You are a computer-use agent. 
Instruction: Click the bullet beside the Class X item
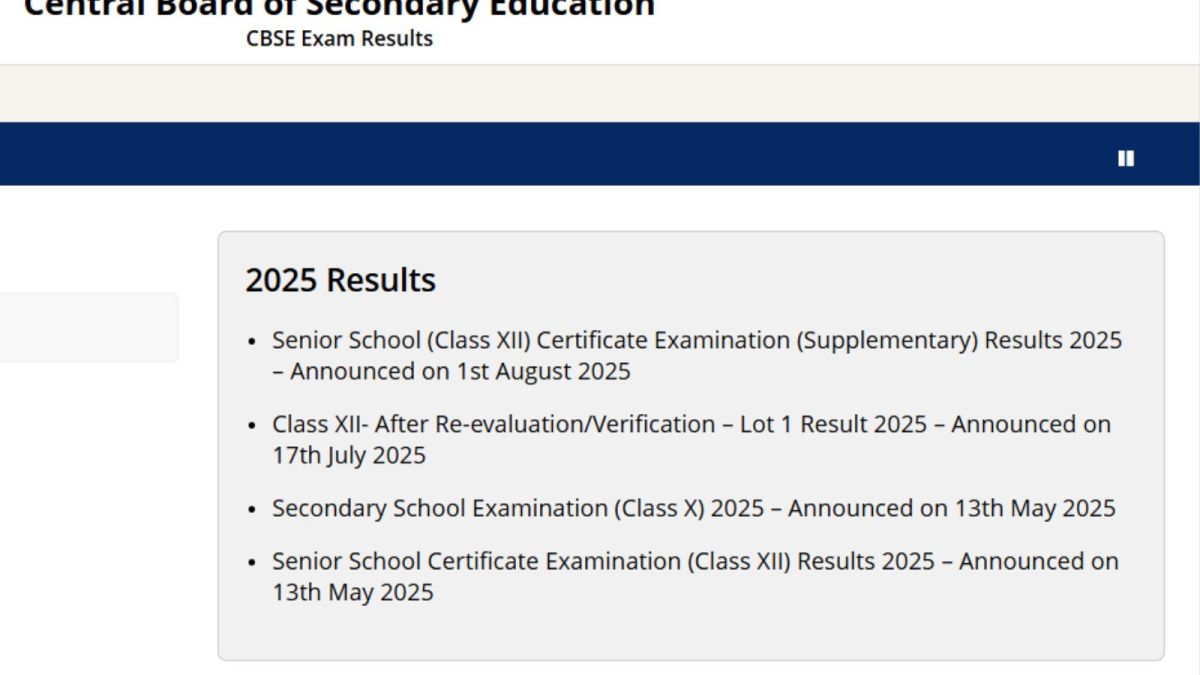252,510
